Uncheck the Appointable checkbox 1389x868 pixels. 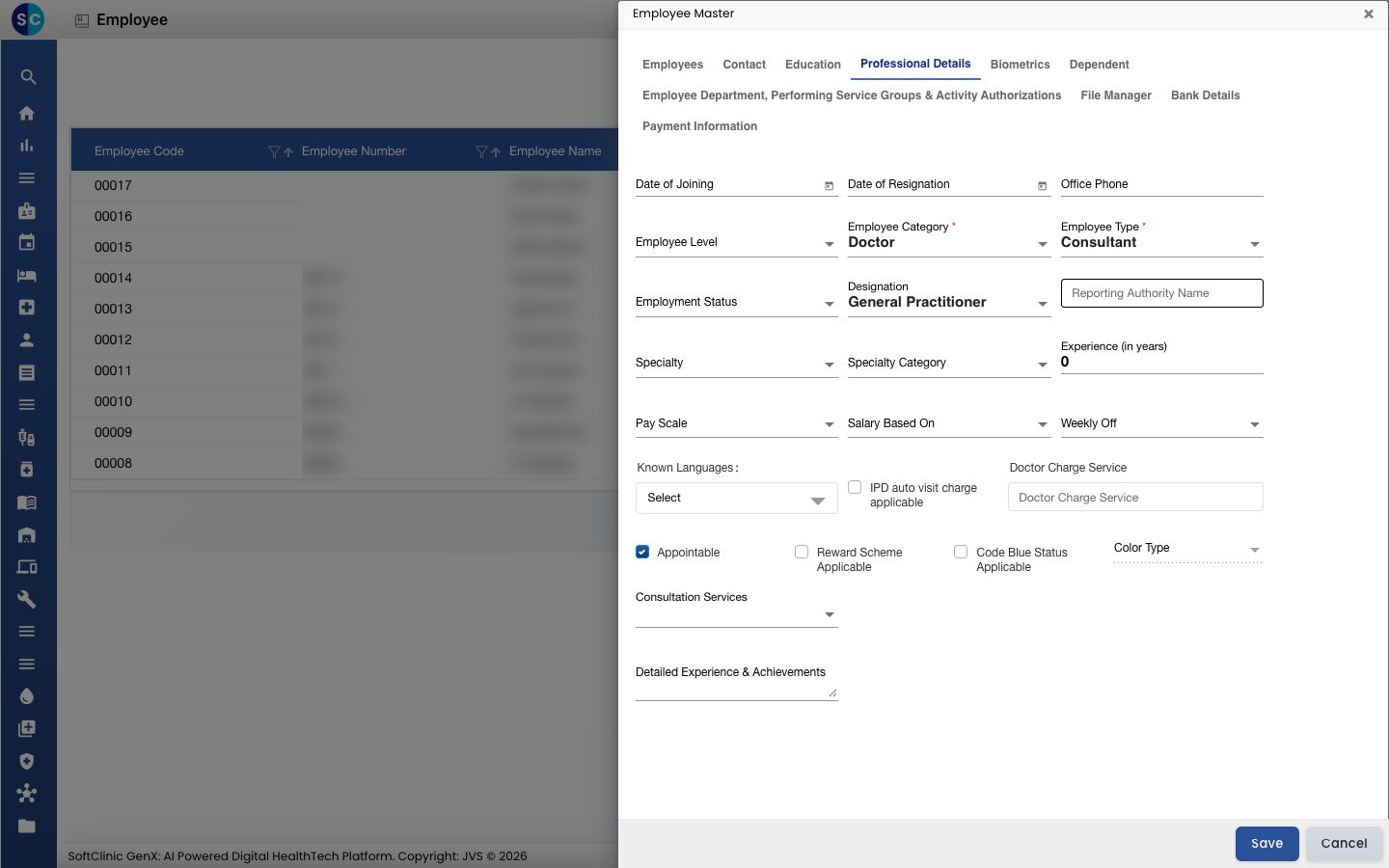642,552
